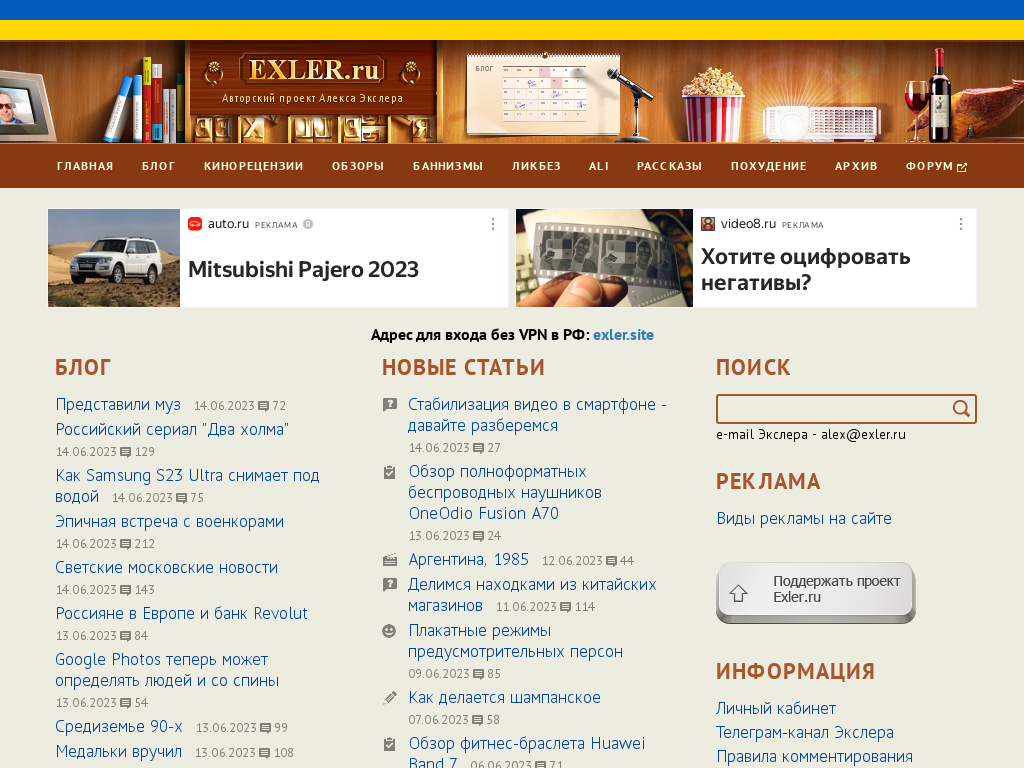Open article Аргентина, 1985

pyautogui.click(x=468, y=560)
